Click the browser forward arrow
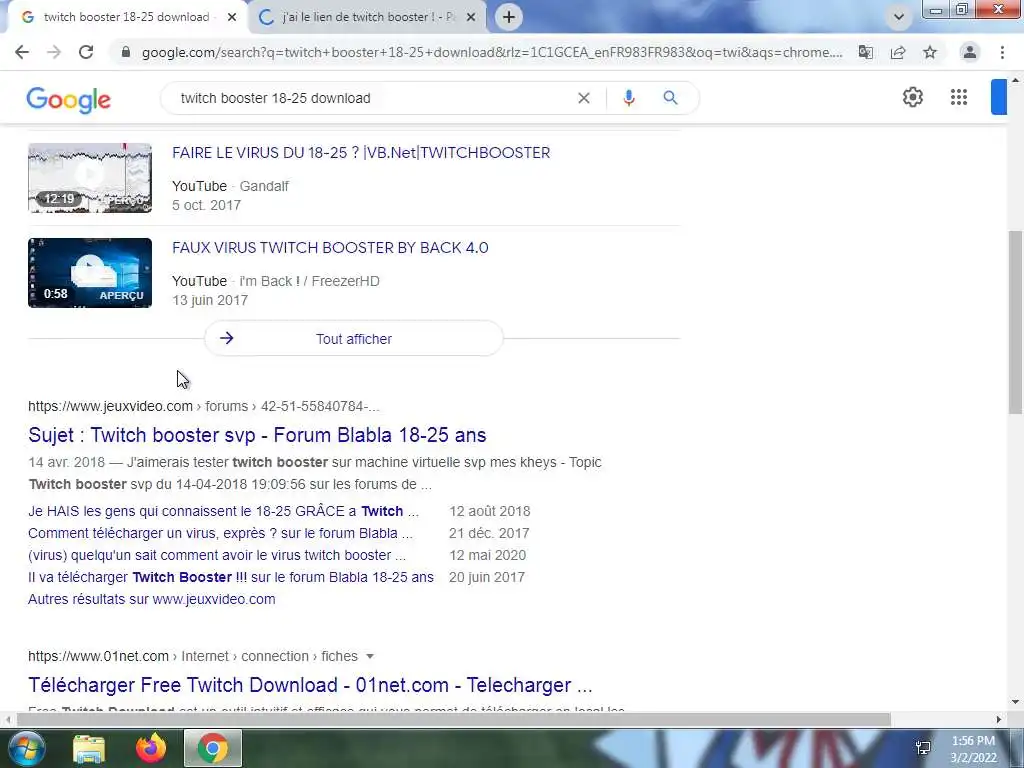The height and width of the screenshot is (768, 1024). 54,52
